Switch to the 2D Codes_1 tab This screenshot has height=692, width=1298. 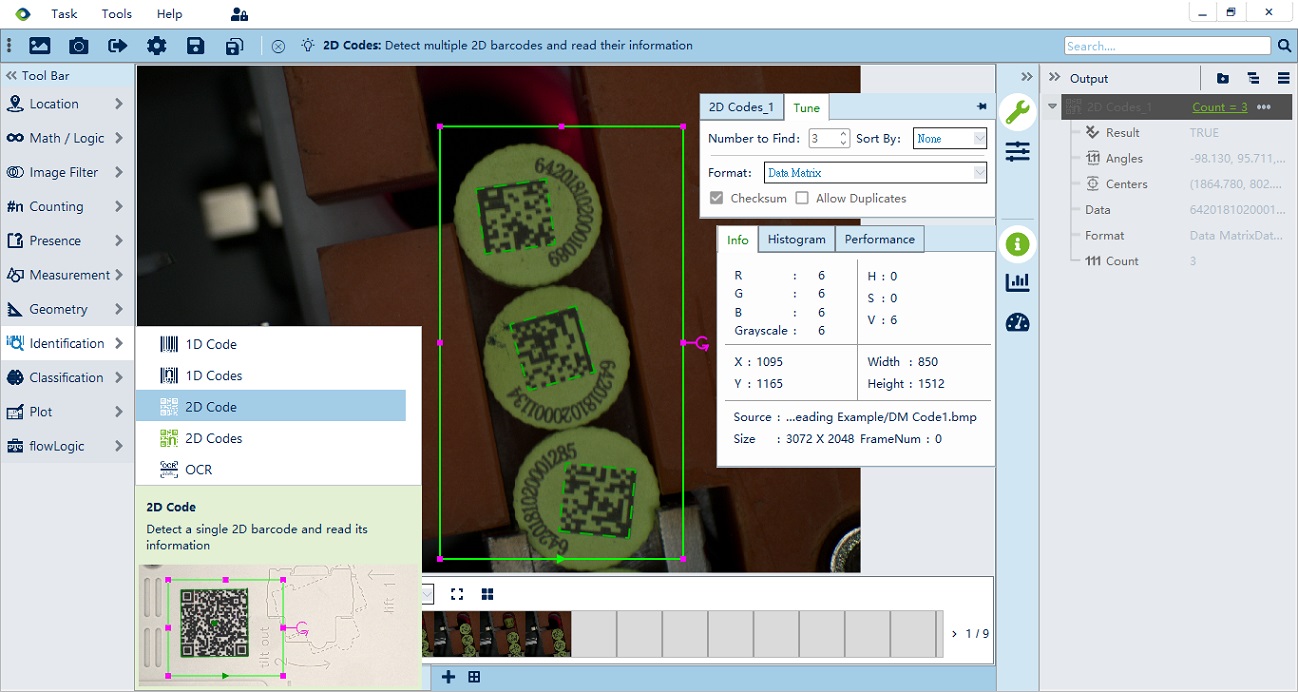click(741, 107)
